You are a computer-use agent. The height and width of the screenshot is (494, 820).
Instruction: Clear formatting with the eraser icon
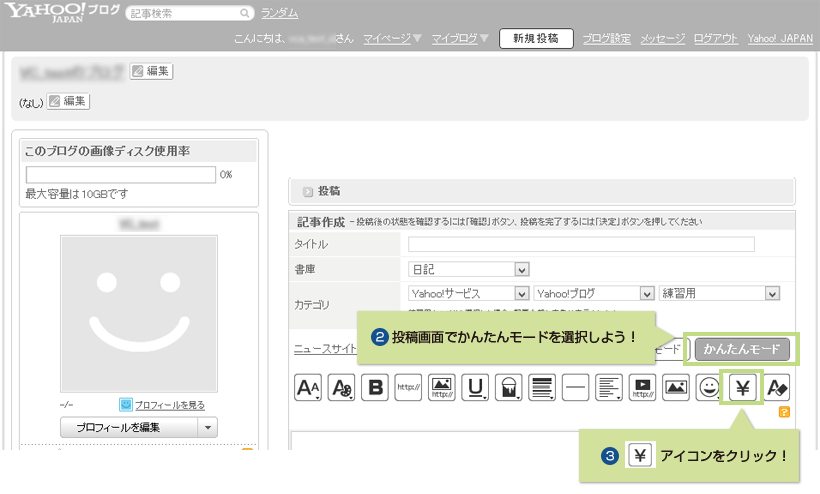(777, 387)
